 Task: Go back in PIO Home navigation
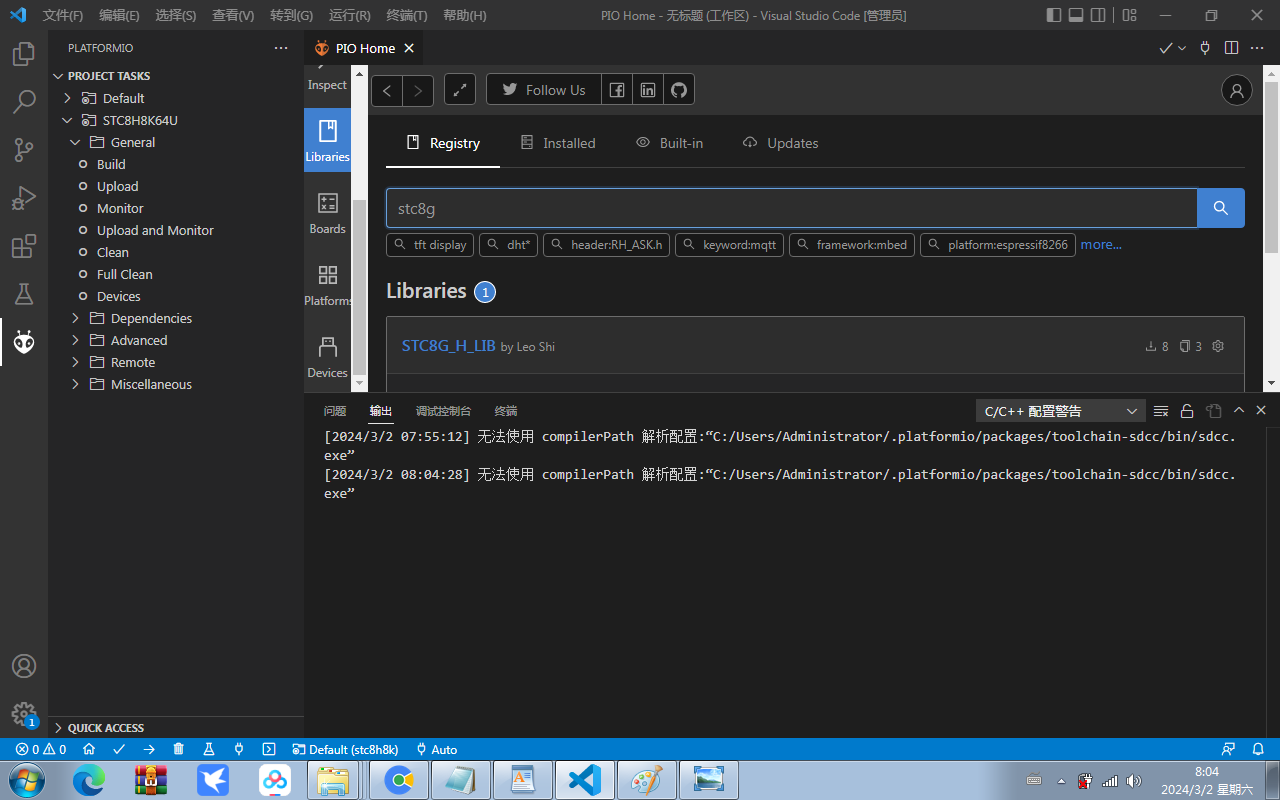[387, 90]
